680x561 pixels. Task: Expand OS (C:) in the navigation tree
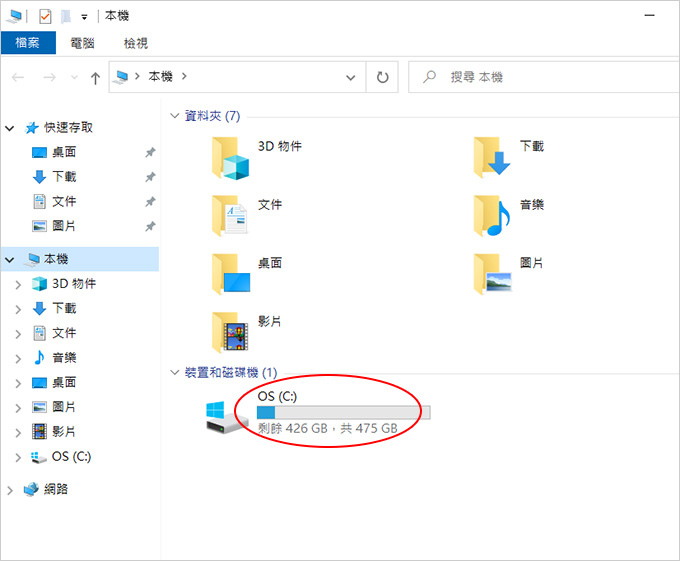coord(18,457)
